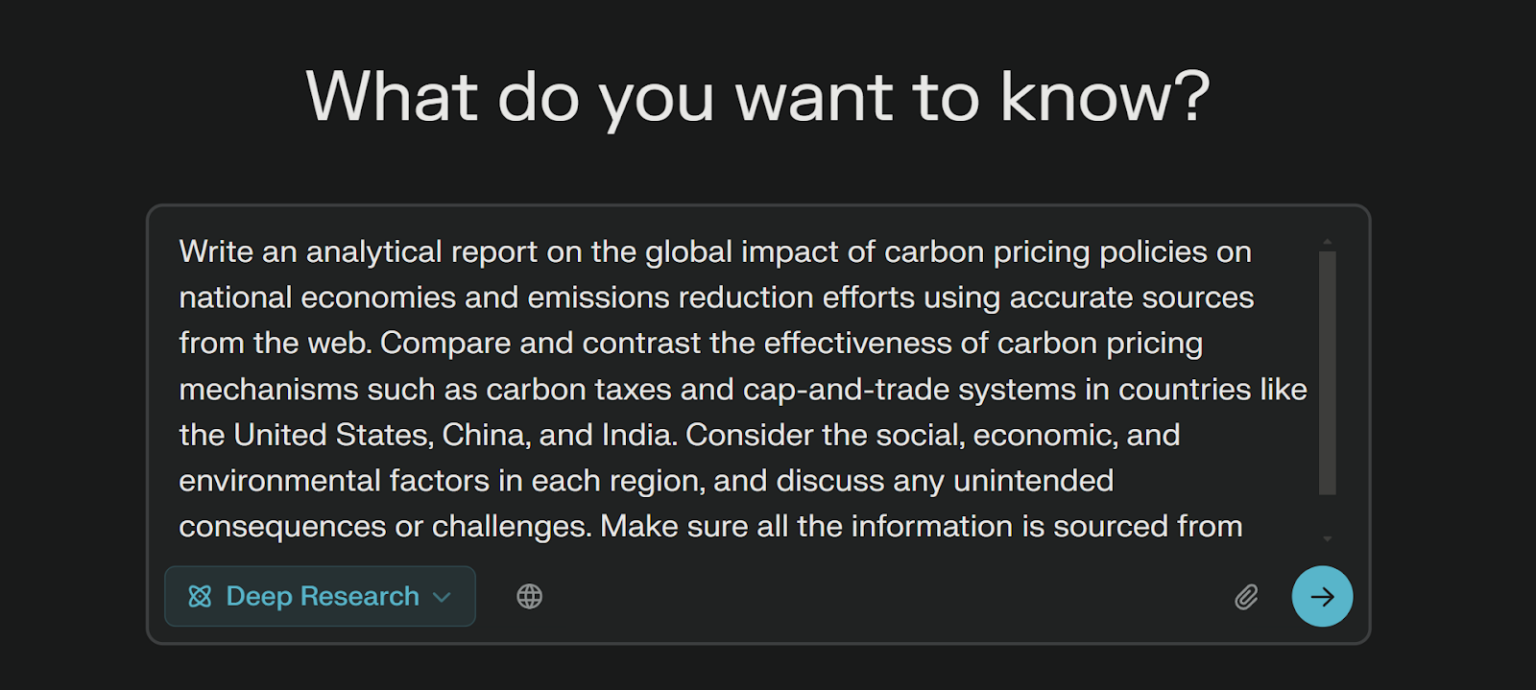Screen dimensions: 1536x690
Task: Click the globe web search icon
Action: [x=529, y=597]
